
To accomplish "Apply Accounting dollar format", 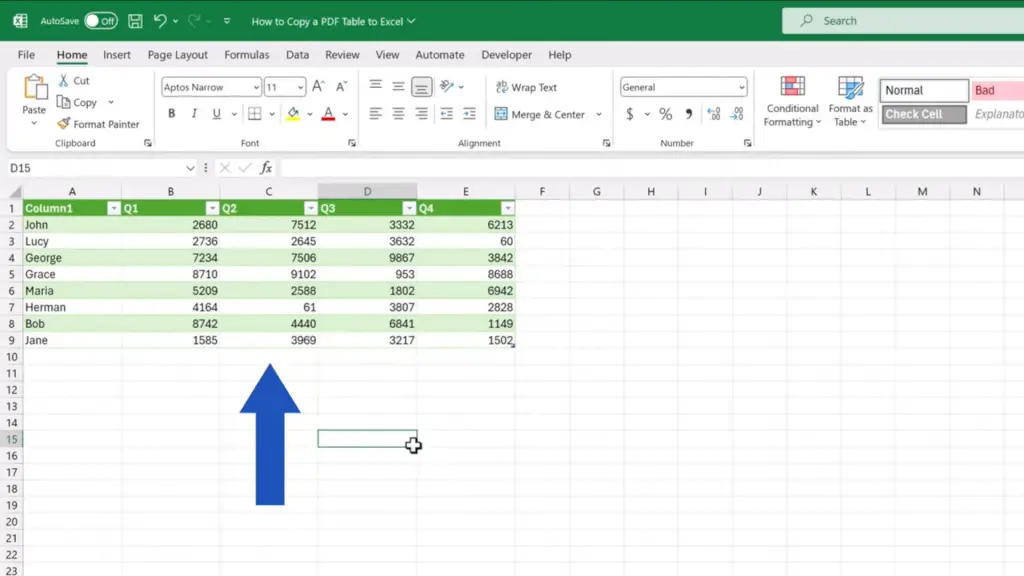I will tap(630, 114).
